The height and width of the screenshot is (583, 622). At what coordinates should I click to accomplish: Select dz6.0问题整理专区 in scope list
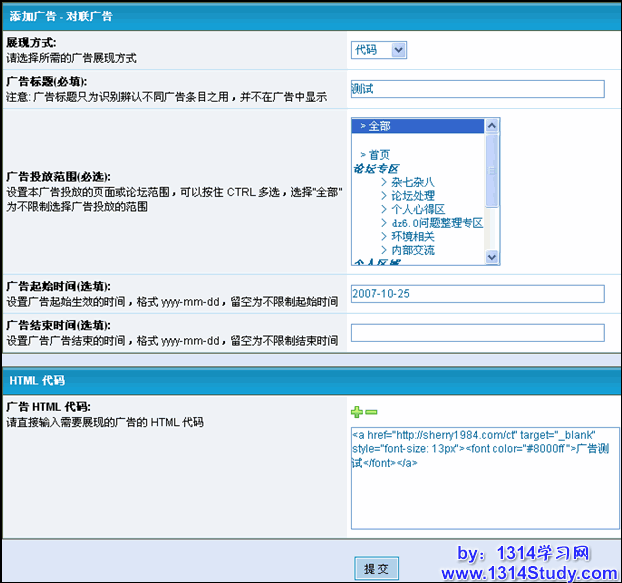coord(436,223)
